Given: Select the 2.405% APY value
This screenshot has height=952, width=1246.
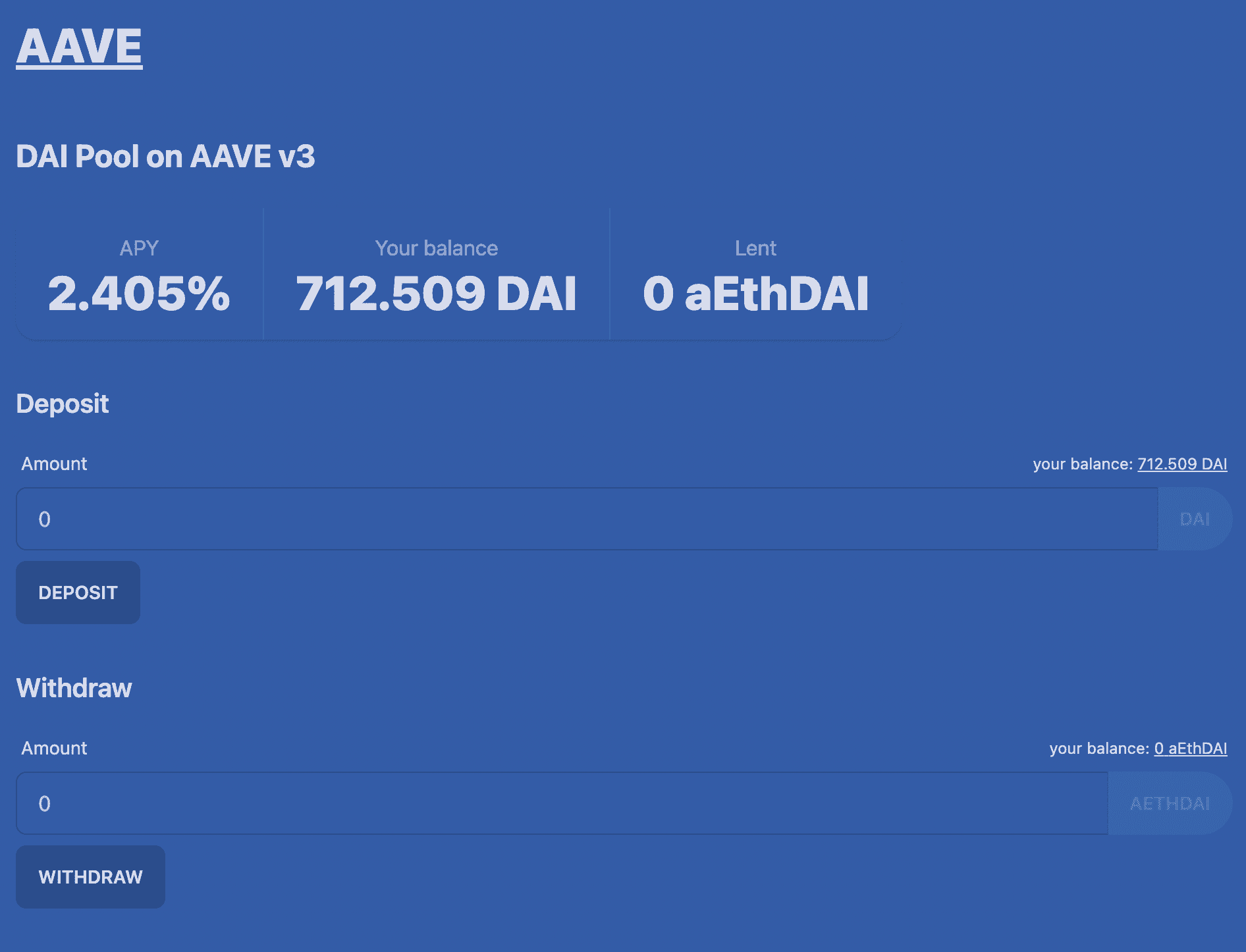Looking at the screenshot, I should [139, 293].
